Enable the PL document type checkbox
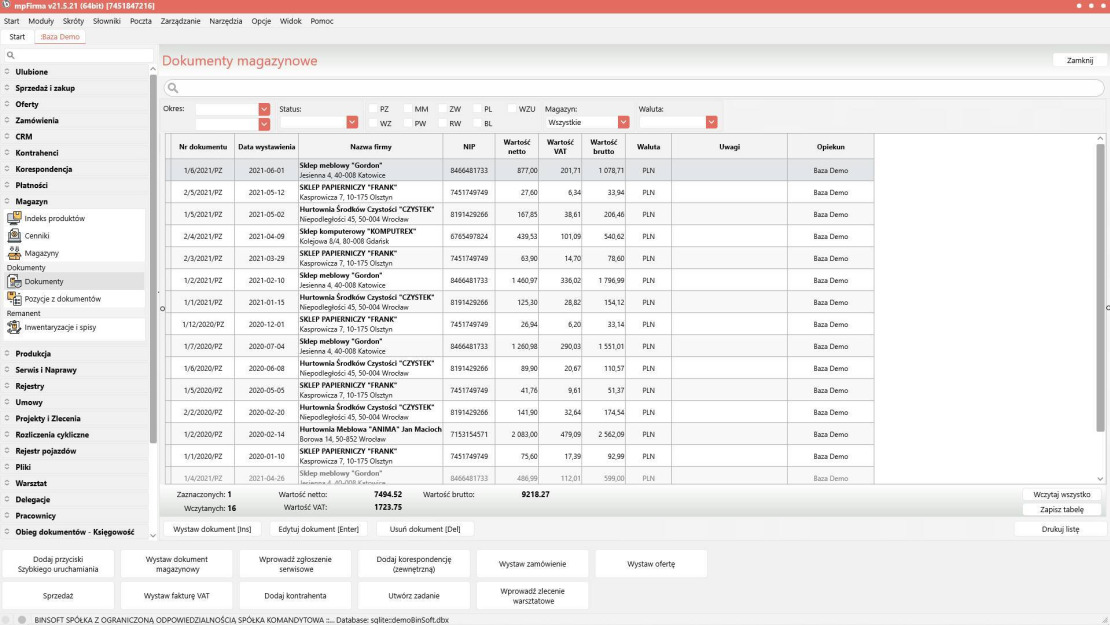The height and width of the screenshot is (625, 1110). point(477,109)
